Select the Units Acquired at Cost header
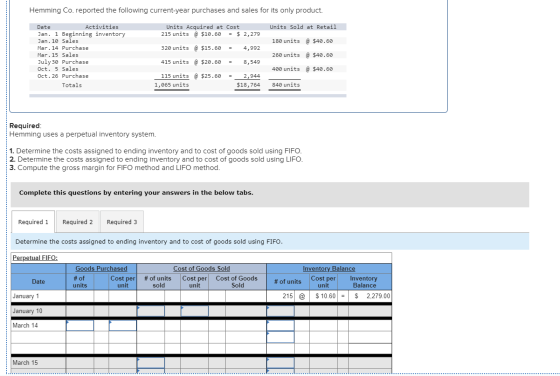The image size is (560, 376). click(203, 27)
